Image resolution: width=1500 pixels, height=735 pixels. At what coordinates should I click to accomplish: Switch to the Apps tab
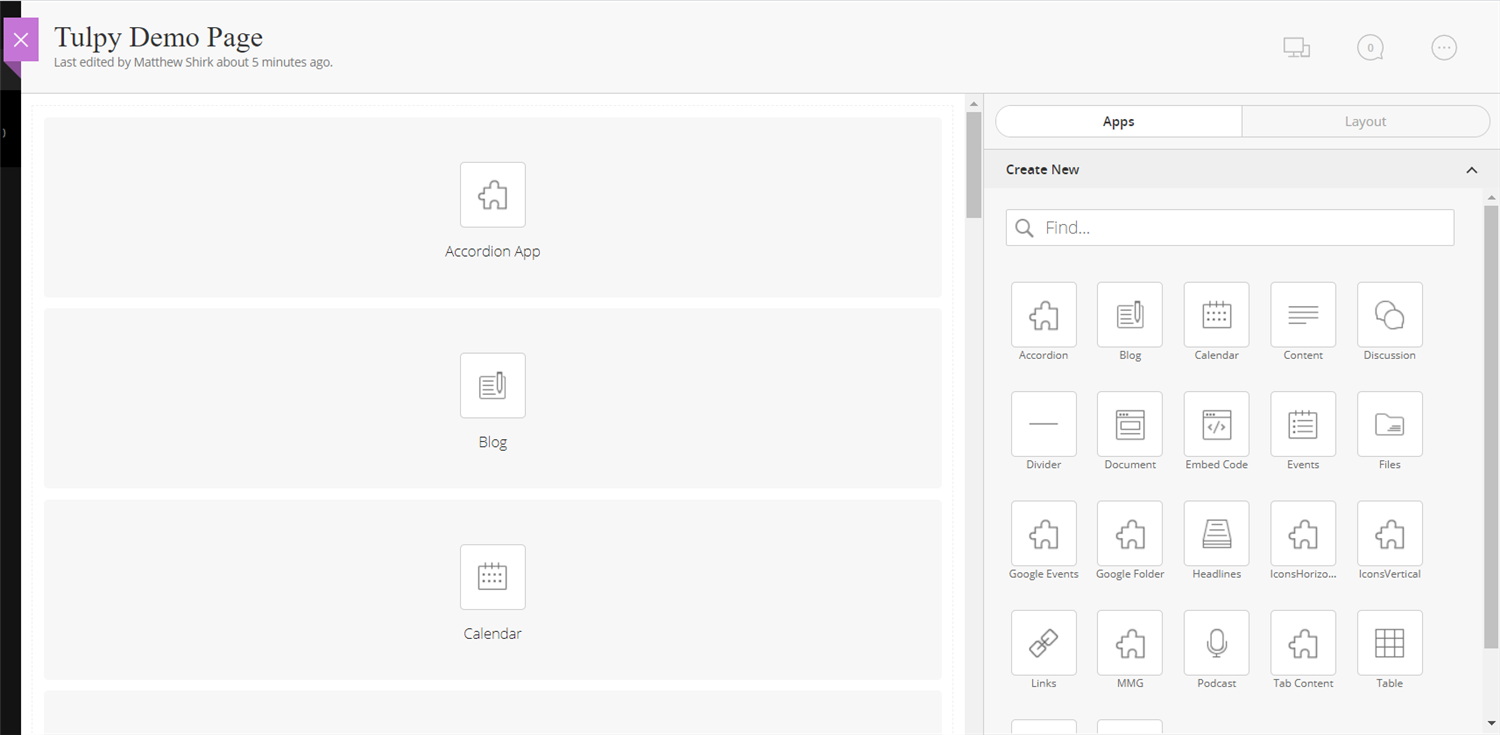1118,121
